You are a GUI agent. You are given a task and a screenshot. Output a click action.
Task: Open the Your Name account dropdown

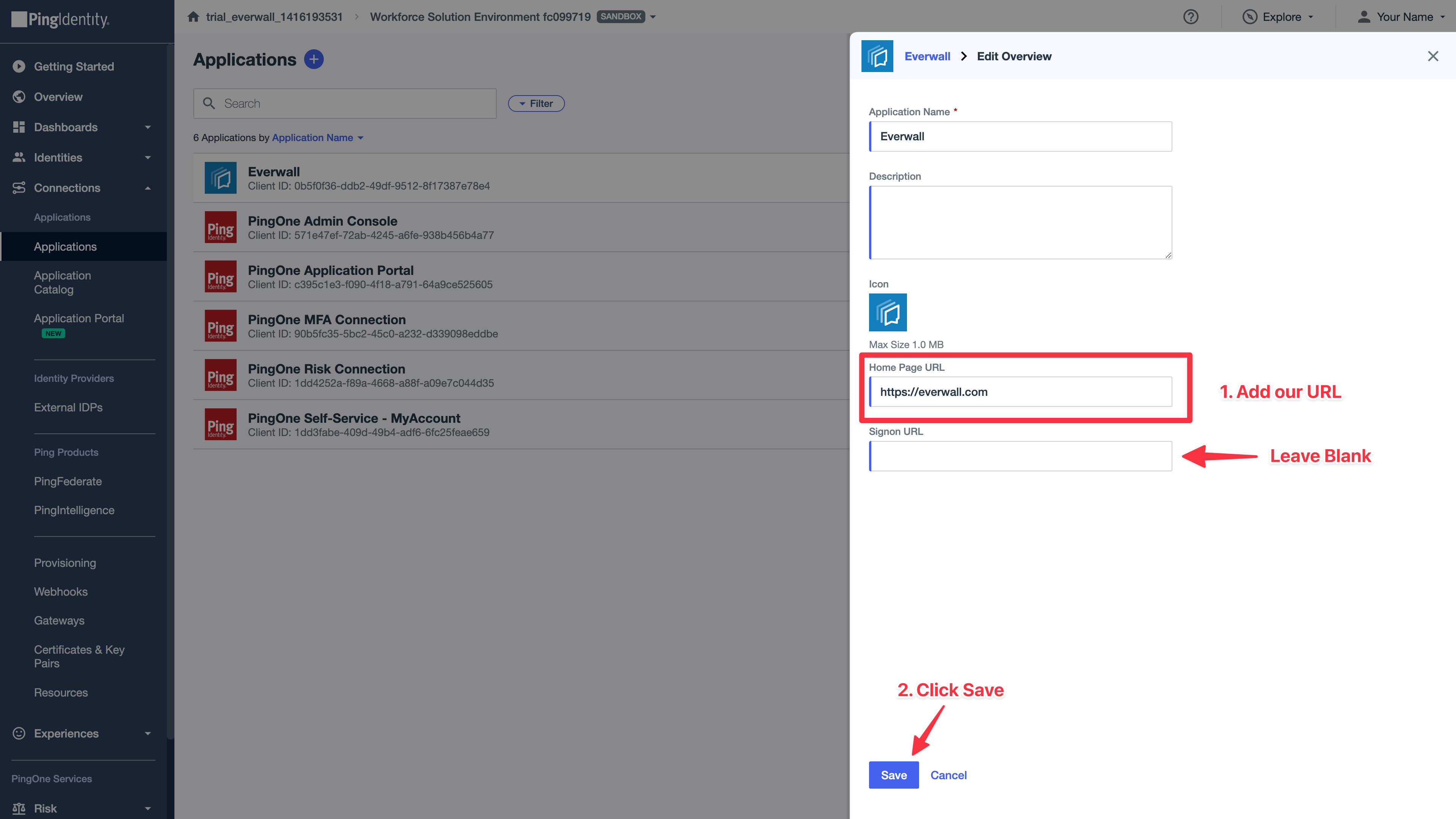(1401, 17)
